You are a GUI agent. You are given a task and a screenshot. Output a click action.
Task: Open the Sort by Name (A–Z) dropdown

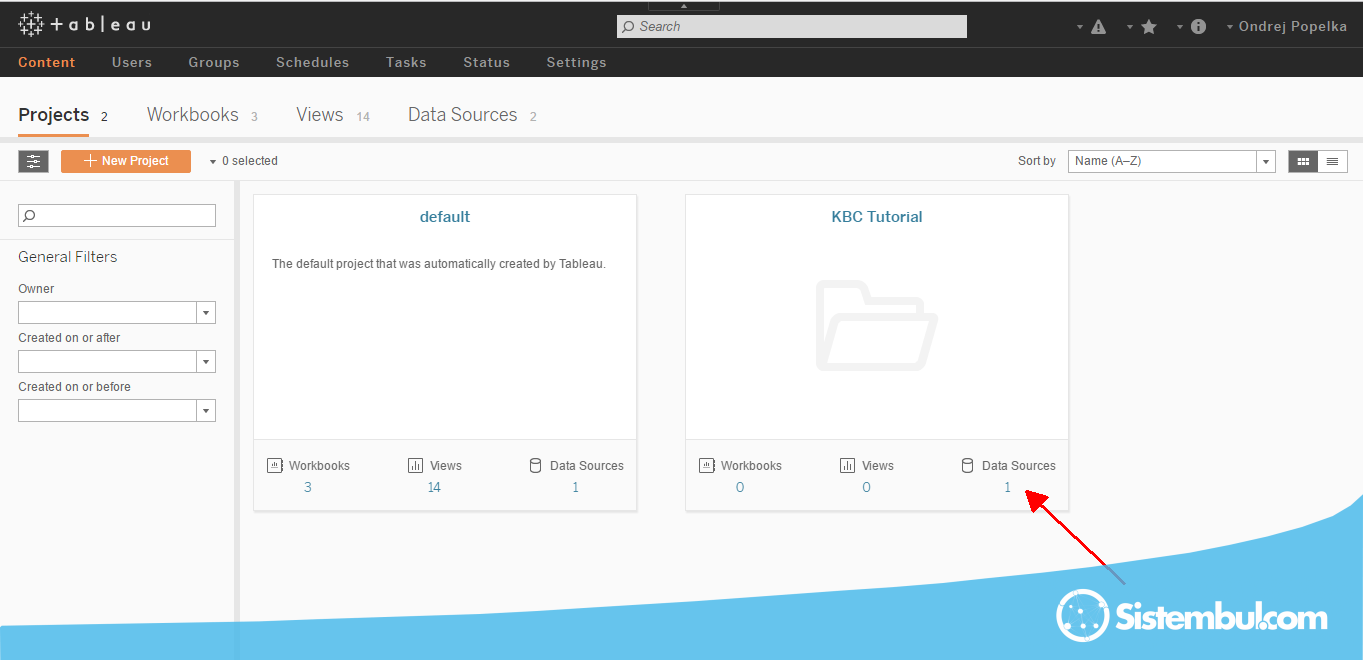[1172, 161]
